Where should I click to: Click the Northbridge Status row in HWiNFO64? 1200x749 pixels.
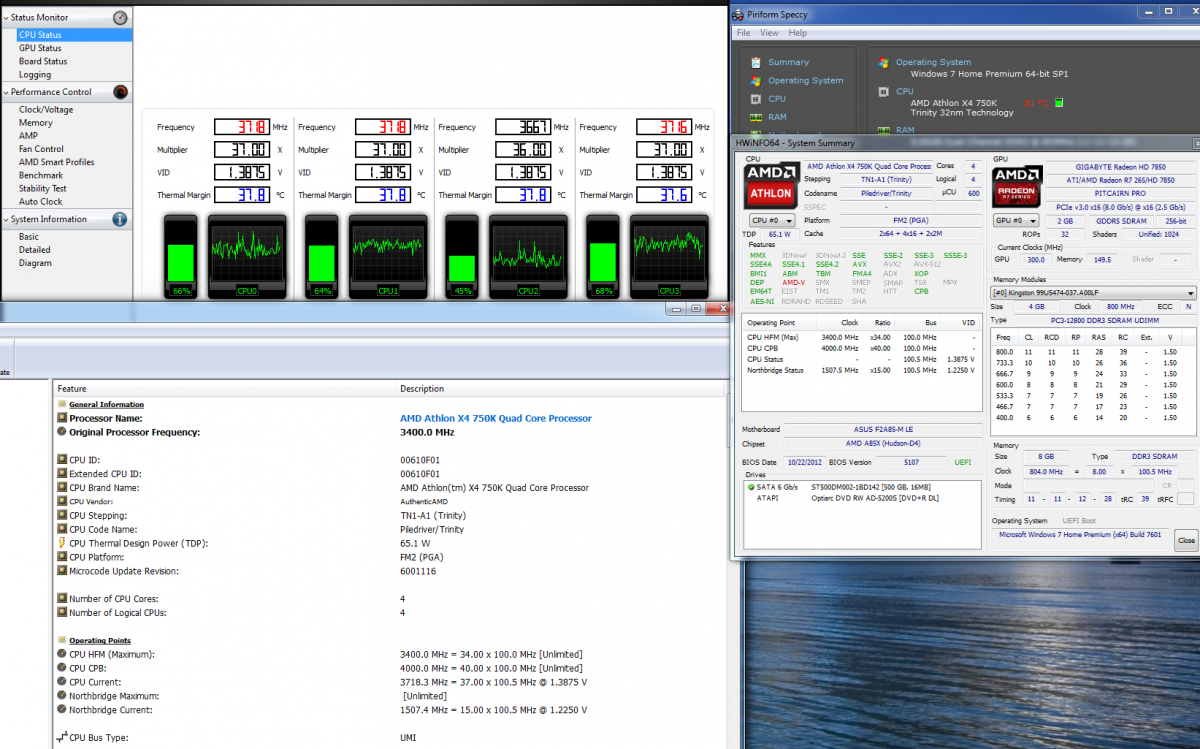coord(863,370)
